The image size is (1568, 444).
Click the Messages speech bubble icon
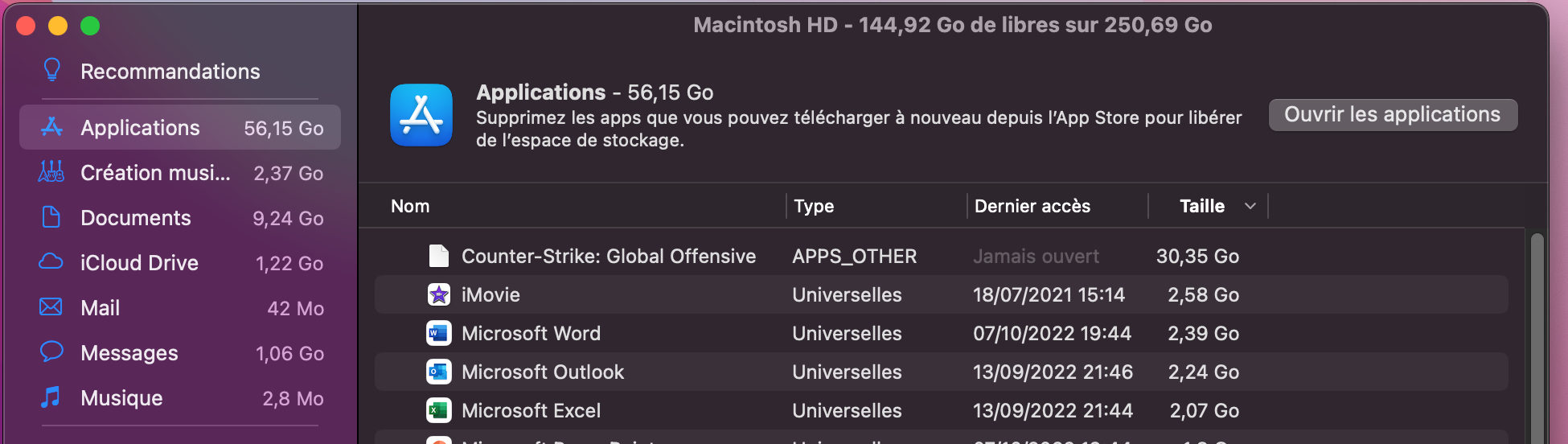coord(51,352)
